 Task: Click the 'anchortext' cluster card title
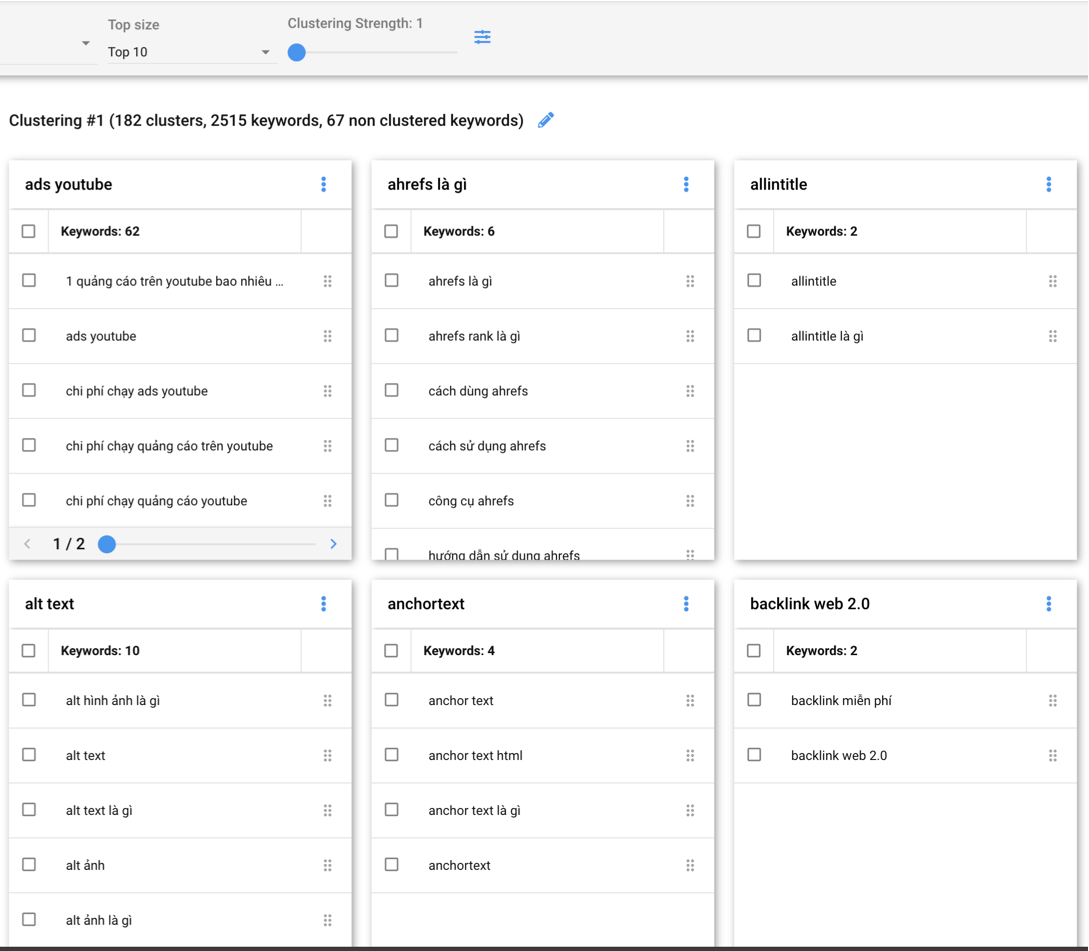[426, 604]
